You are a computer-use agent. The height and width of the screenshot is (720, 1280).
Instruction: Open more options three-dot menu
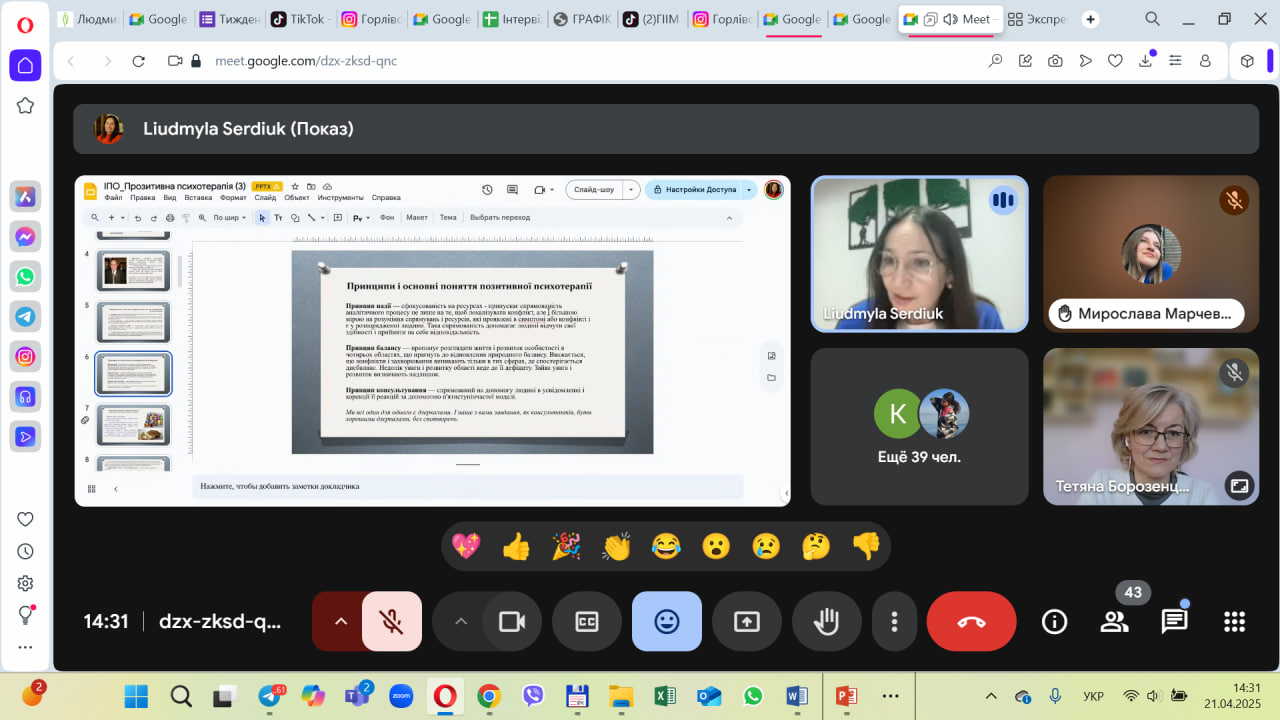tap(894, 622)
